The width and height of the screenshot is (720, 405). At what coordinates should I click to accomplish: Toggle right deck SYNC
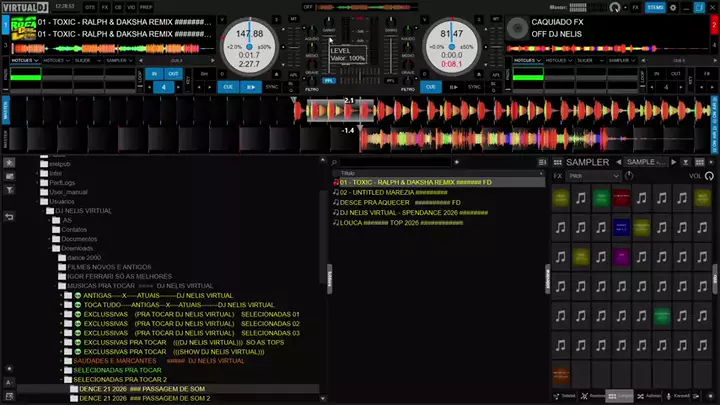point(474,87)
